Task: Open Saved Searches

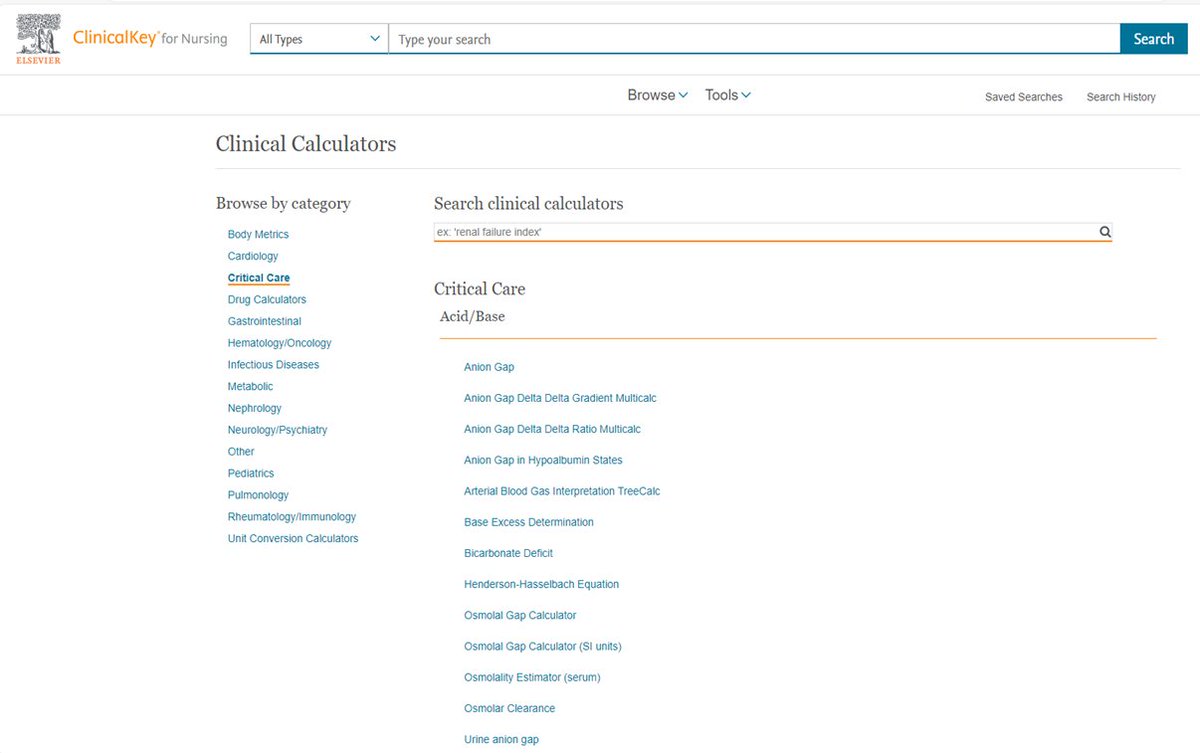Action: click(x=1023, y=97)
